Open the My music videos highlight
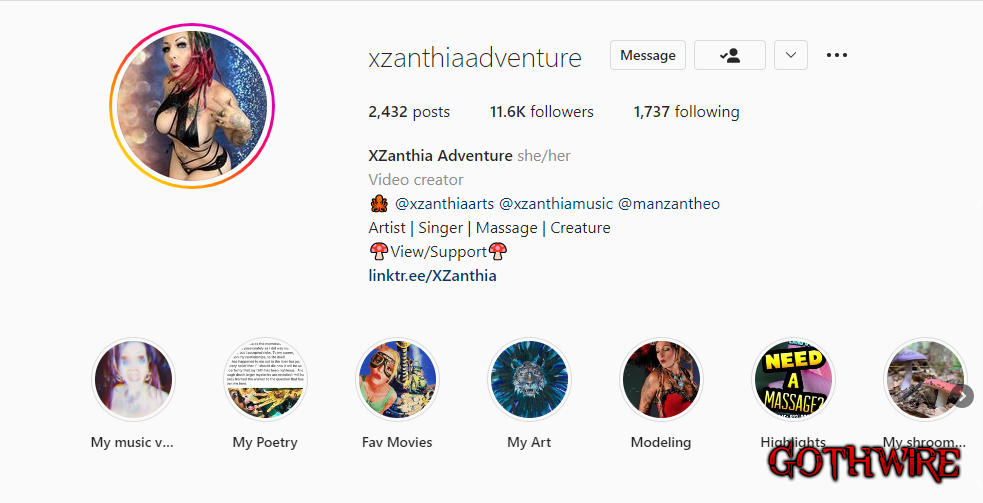The height and width of the screenshot is (503, 983). (x=133, y=380)
